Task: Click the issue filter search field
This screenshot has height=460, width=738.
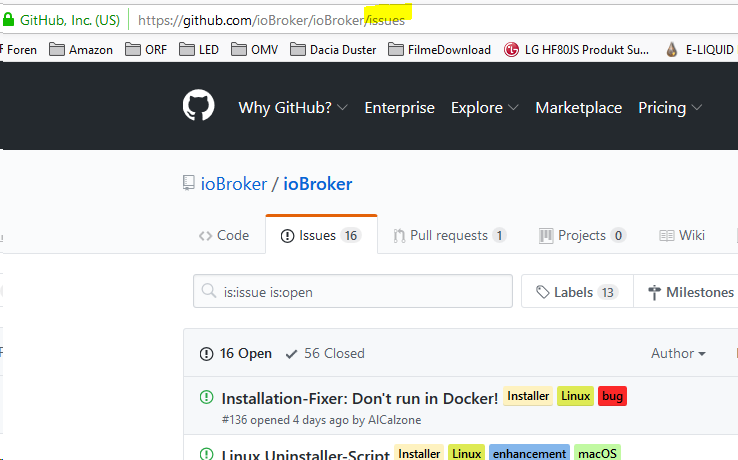Action: pos(353,291)
